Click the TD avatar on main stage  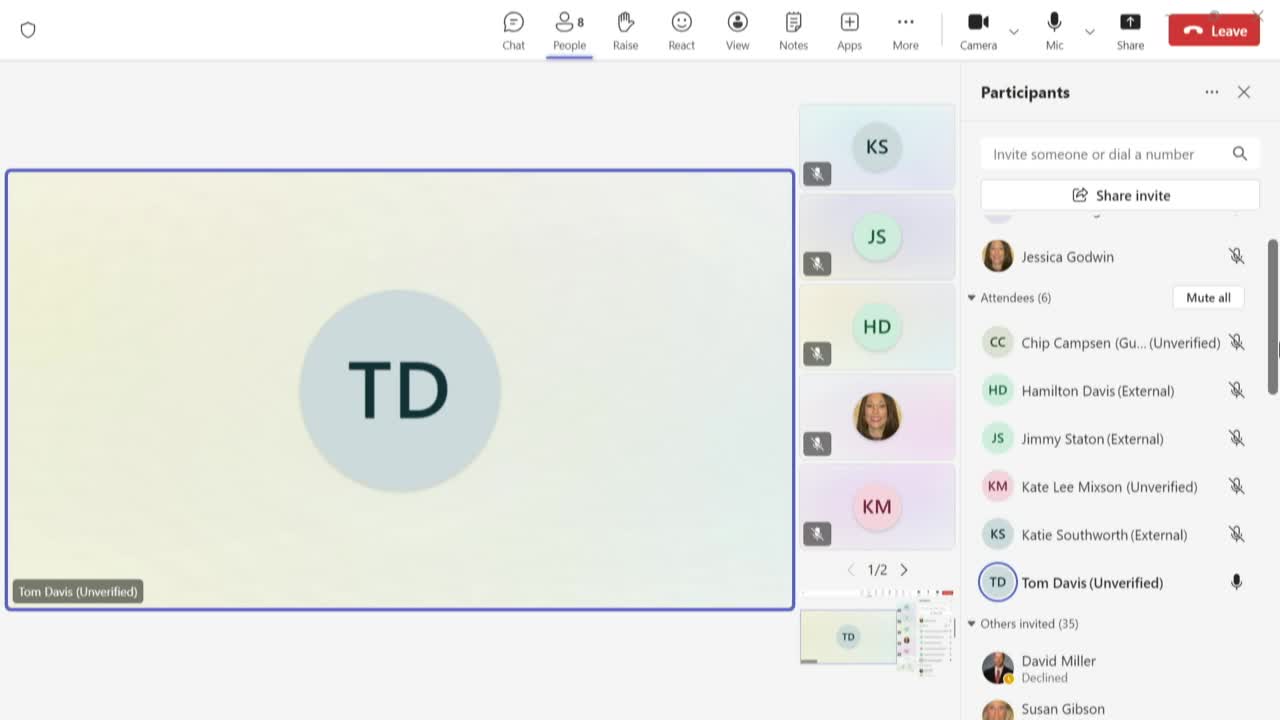400,390
